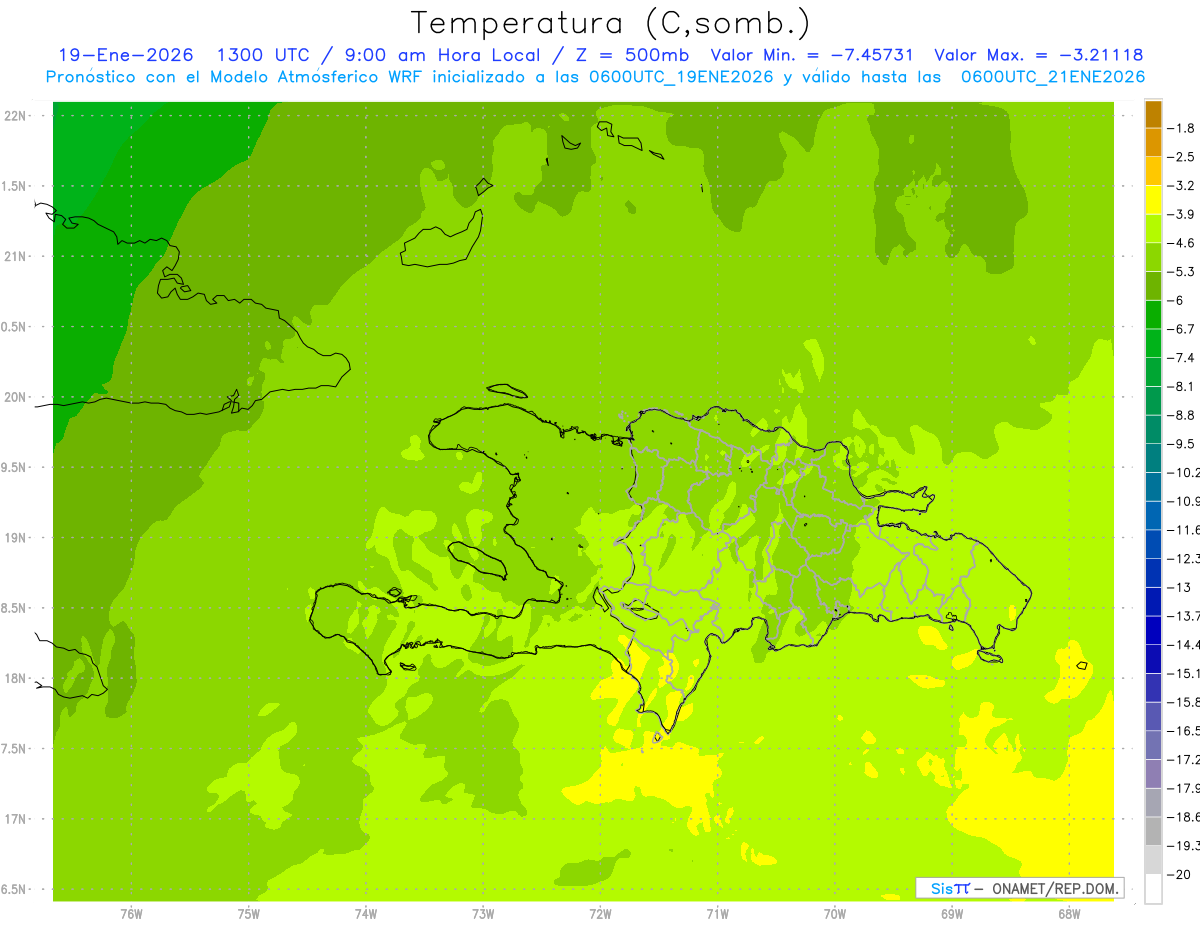Click the '-7.4' colorbar label
This screenshot has width=1200, height=927.
(x=1181, y=358)
